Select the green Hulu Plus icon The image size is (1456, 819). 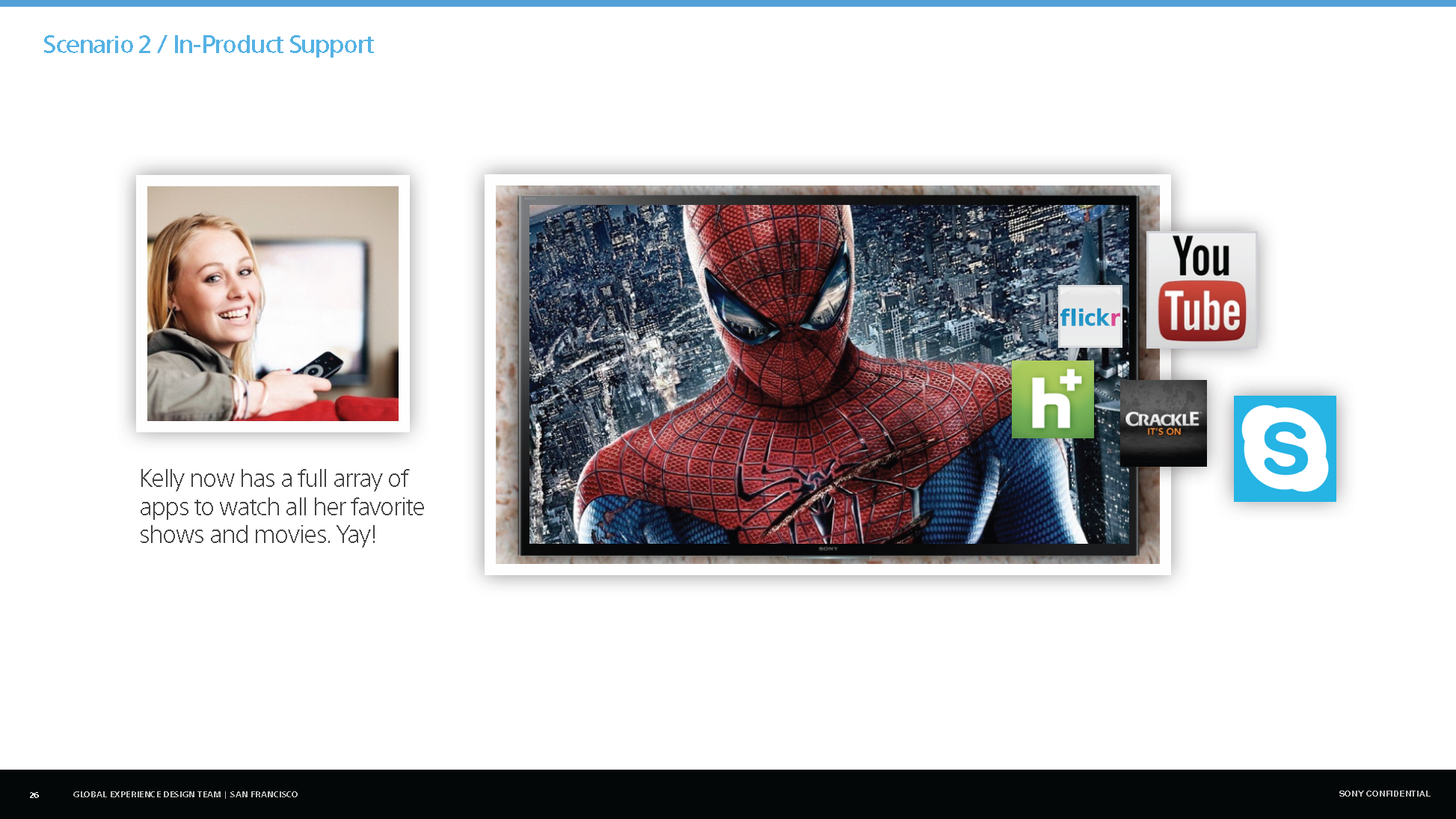[x=1053, y=399]
